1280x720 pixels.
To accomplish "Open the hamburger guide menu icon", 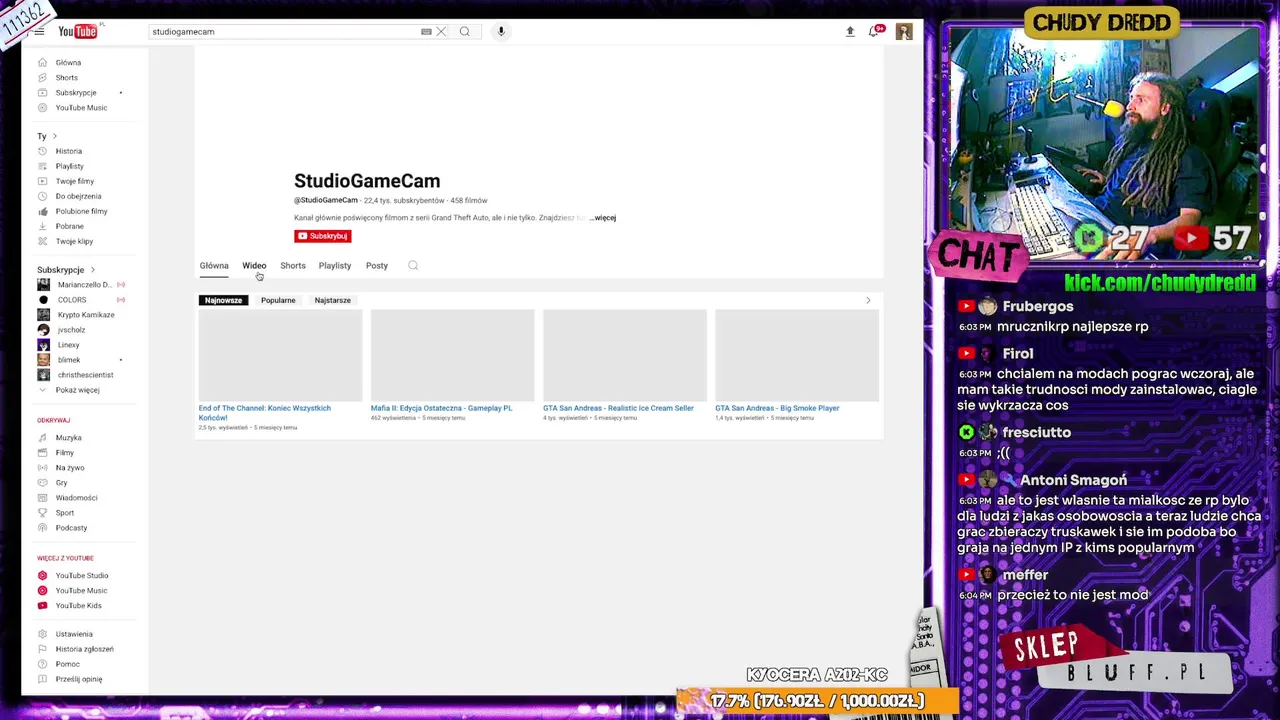I will click(39, 32).
